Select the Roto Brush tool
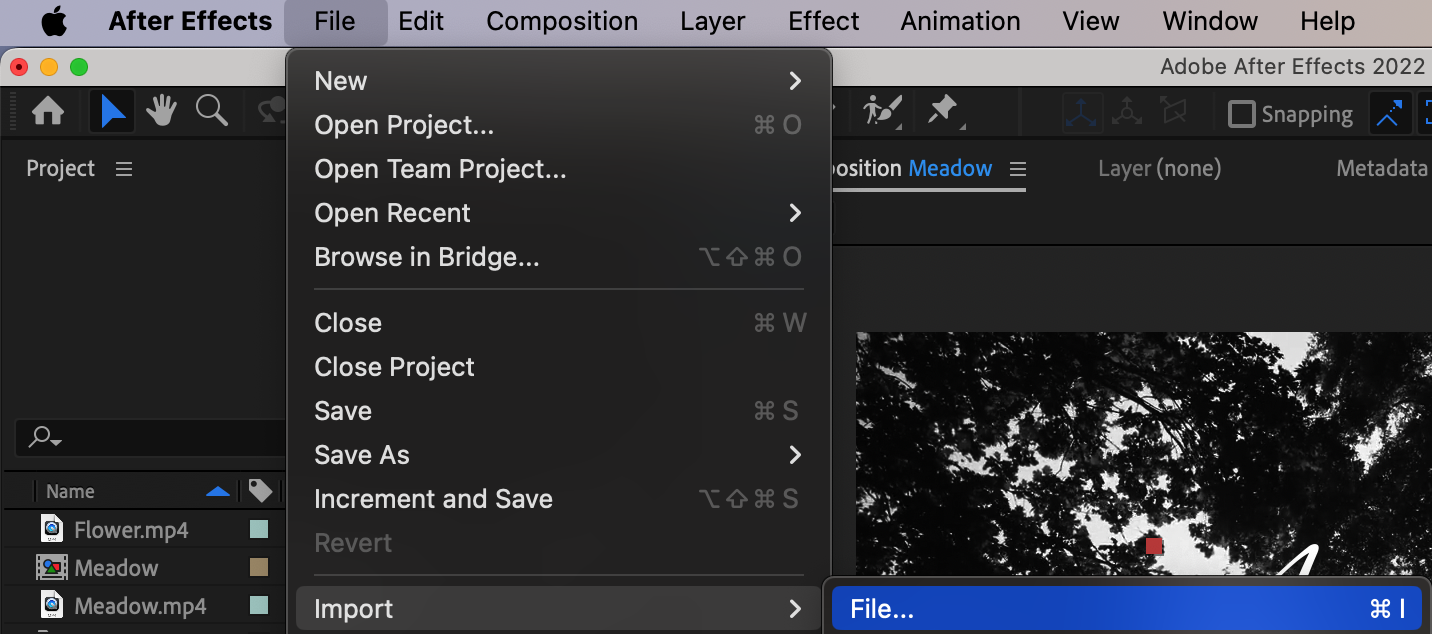 pos(883,112)
